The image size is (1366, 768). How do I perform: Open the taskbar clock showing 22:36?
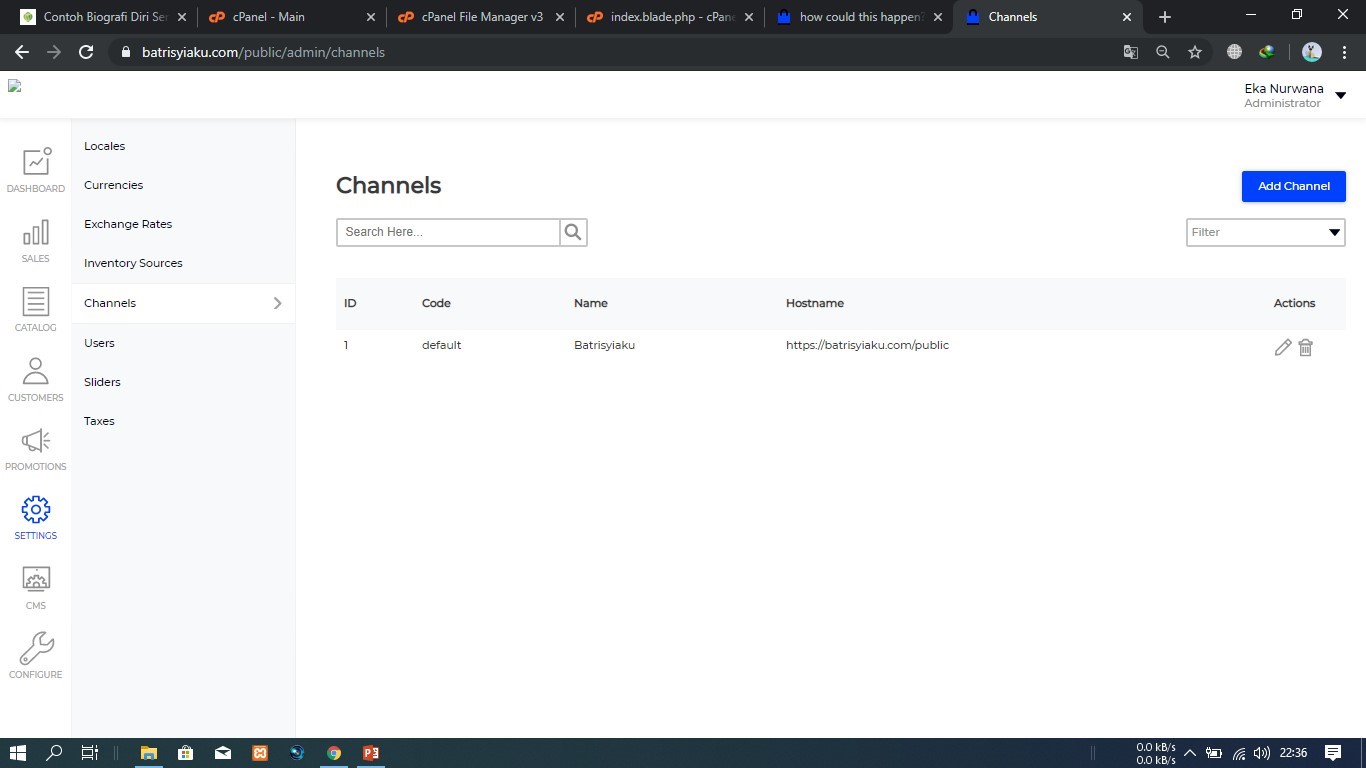click(1293, 753)
